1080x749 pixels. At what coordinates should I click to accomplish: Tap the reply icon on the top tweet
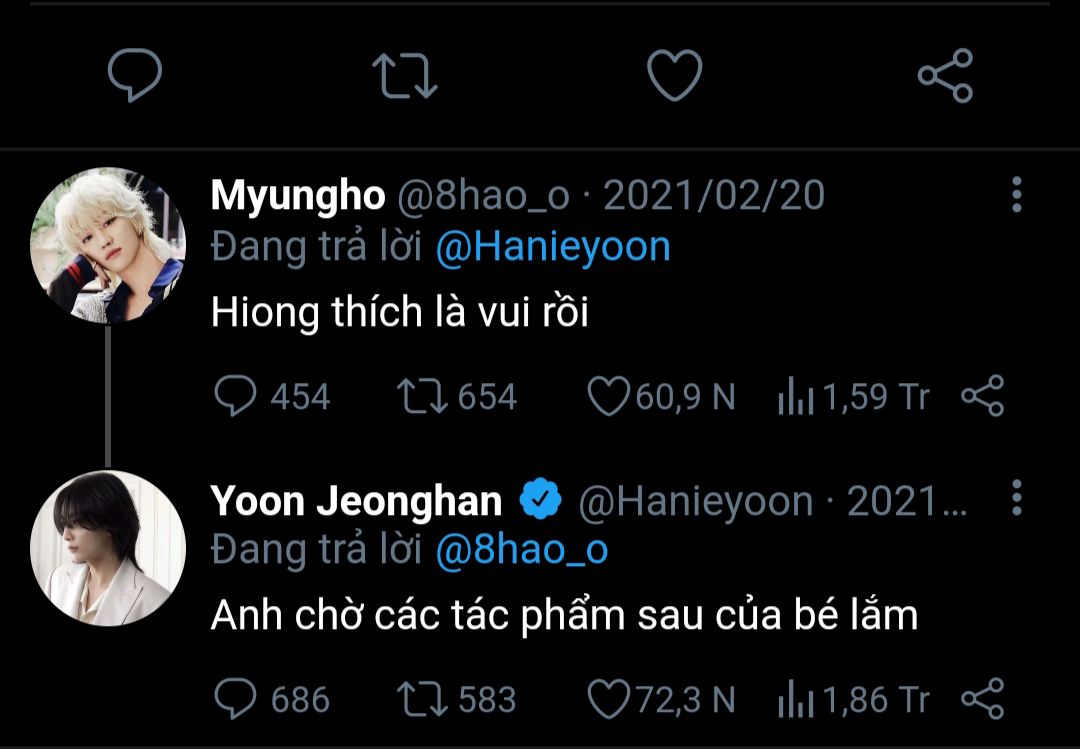pos(134,76)
